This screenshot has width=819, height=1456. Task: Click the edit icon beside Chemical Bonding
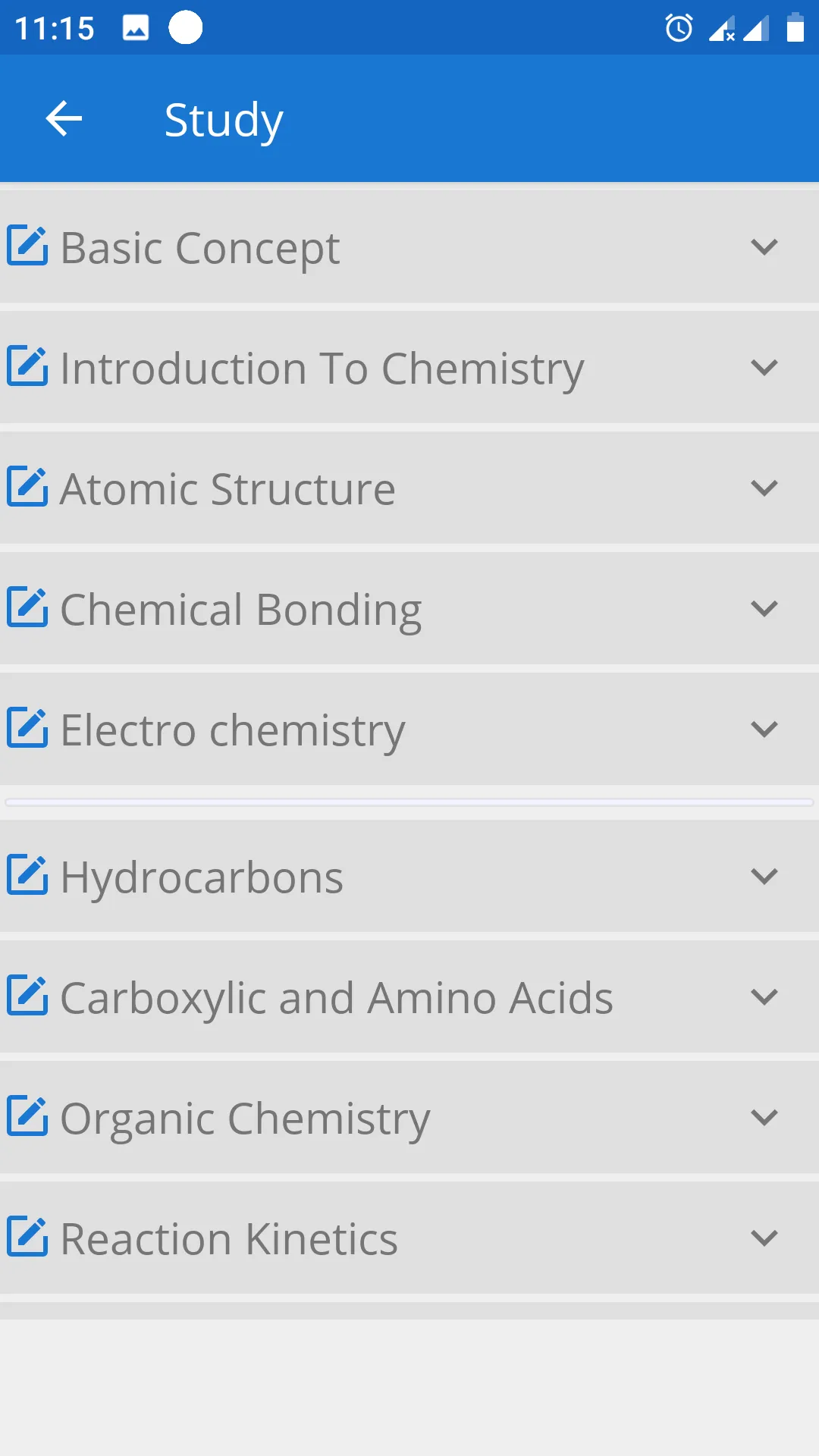[28, 607]
